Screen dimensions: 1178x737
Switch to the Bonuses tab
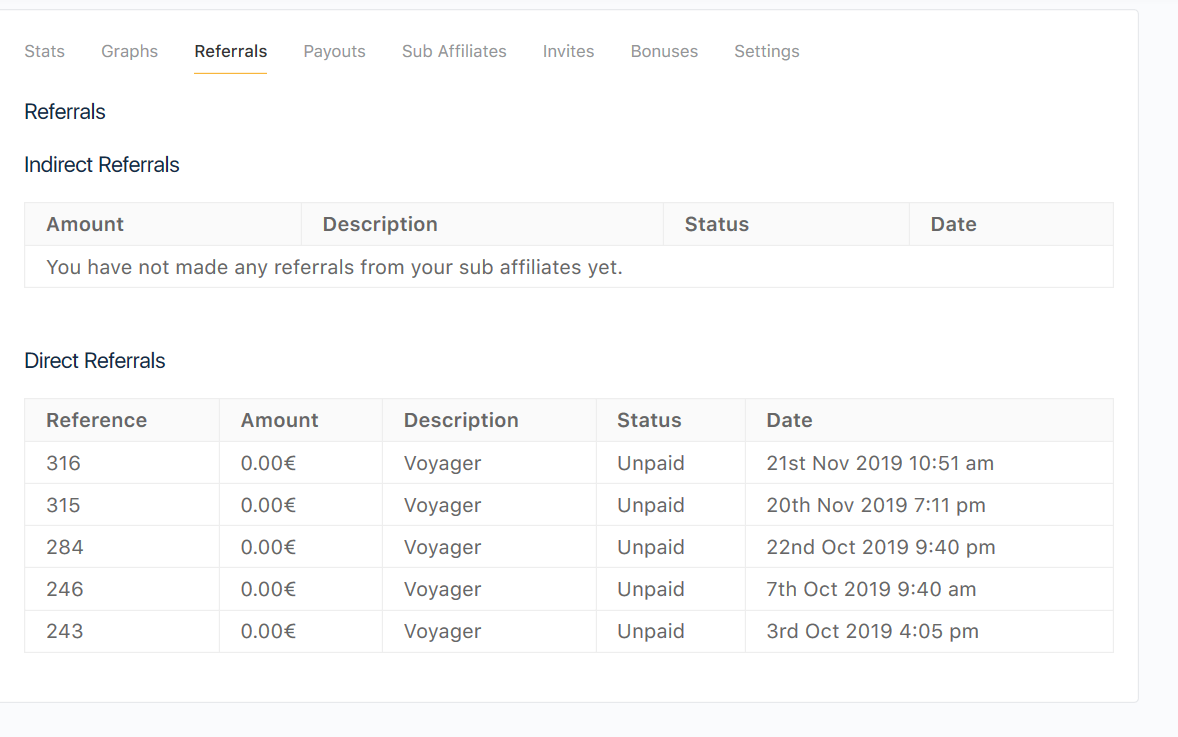tap(664, 51)
